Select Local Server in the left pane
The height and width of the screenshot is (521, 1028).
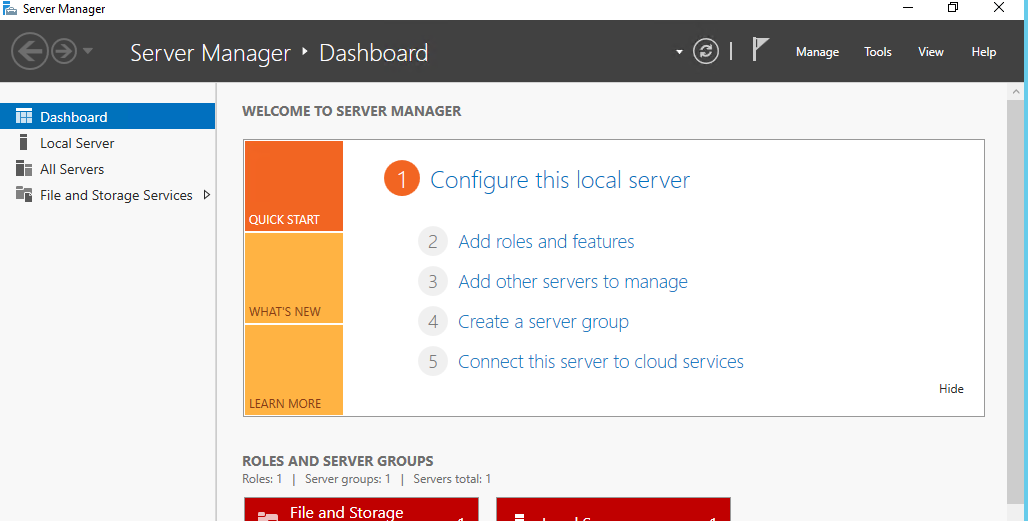point(108,143)
